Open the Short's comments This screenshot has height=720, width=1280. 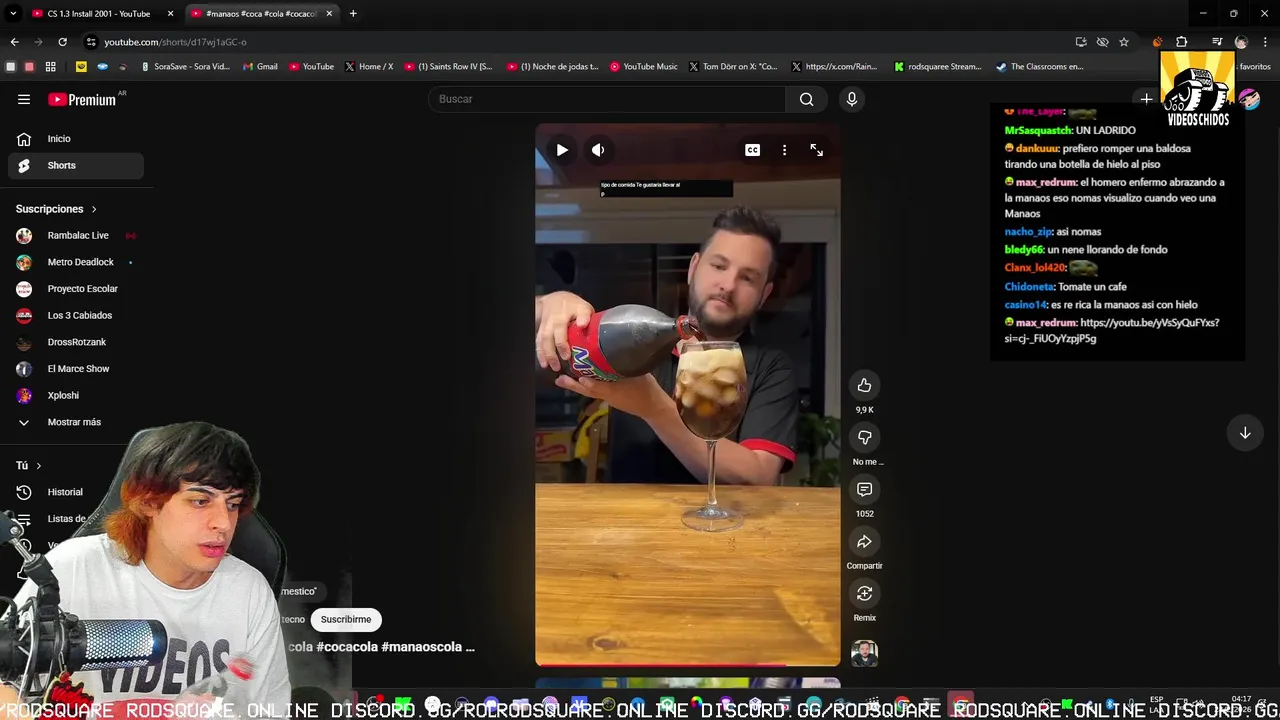point(864,489)
